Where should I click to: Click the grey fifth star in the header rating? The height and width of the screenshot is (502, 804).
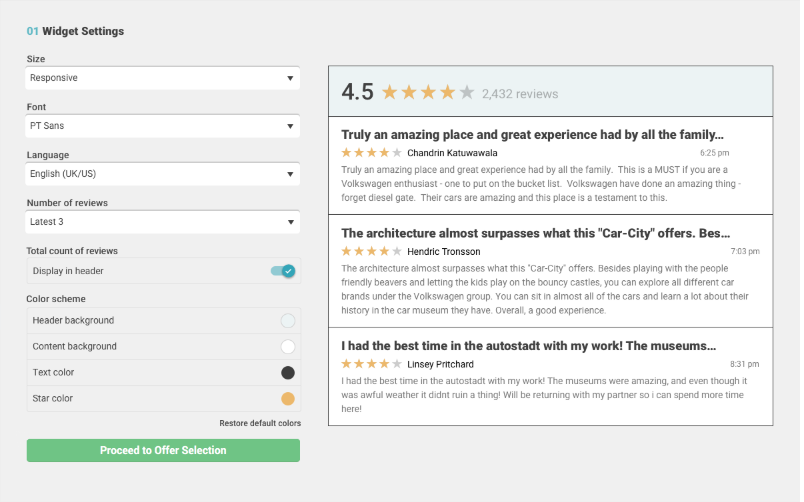(x=467, y=93)
